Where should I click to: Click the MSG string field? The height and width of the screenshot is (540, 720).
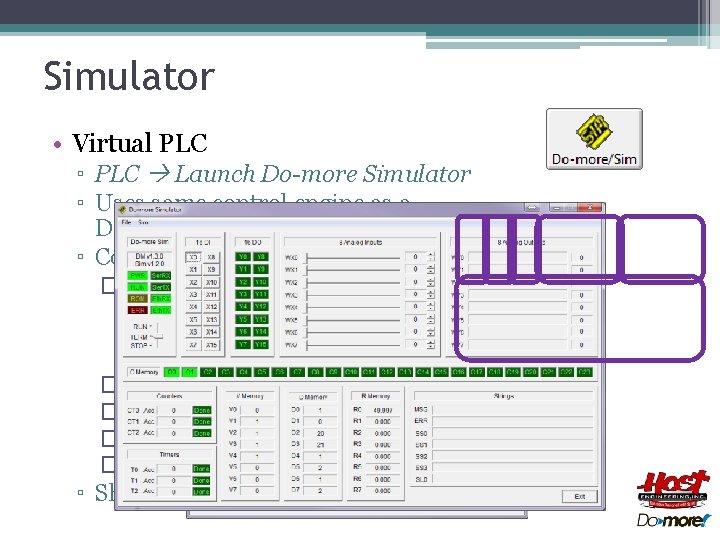(512, 410)
